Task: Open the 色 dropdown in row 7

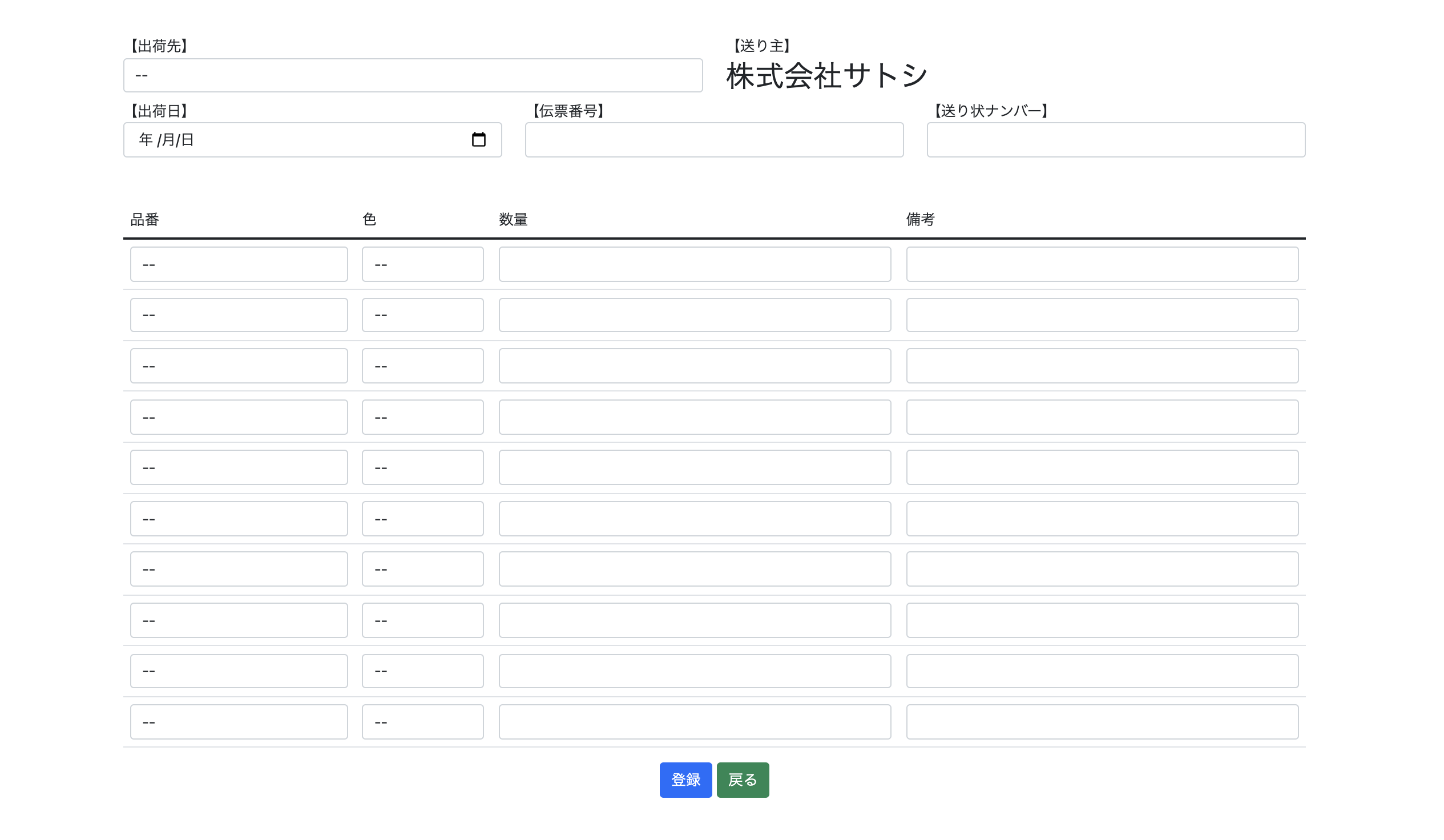Action: pyautogui.click(x=422, y=569)
